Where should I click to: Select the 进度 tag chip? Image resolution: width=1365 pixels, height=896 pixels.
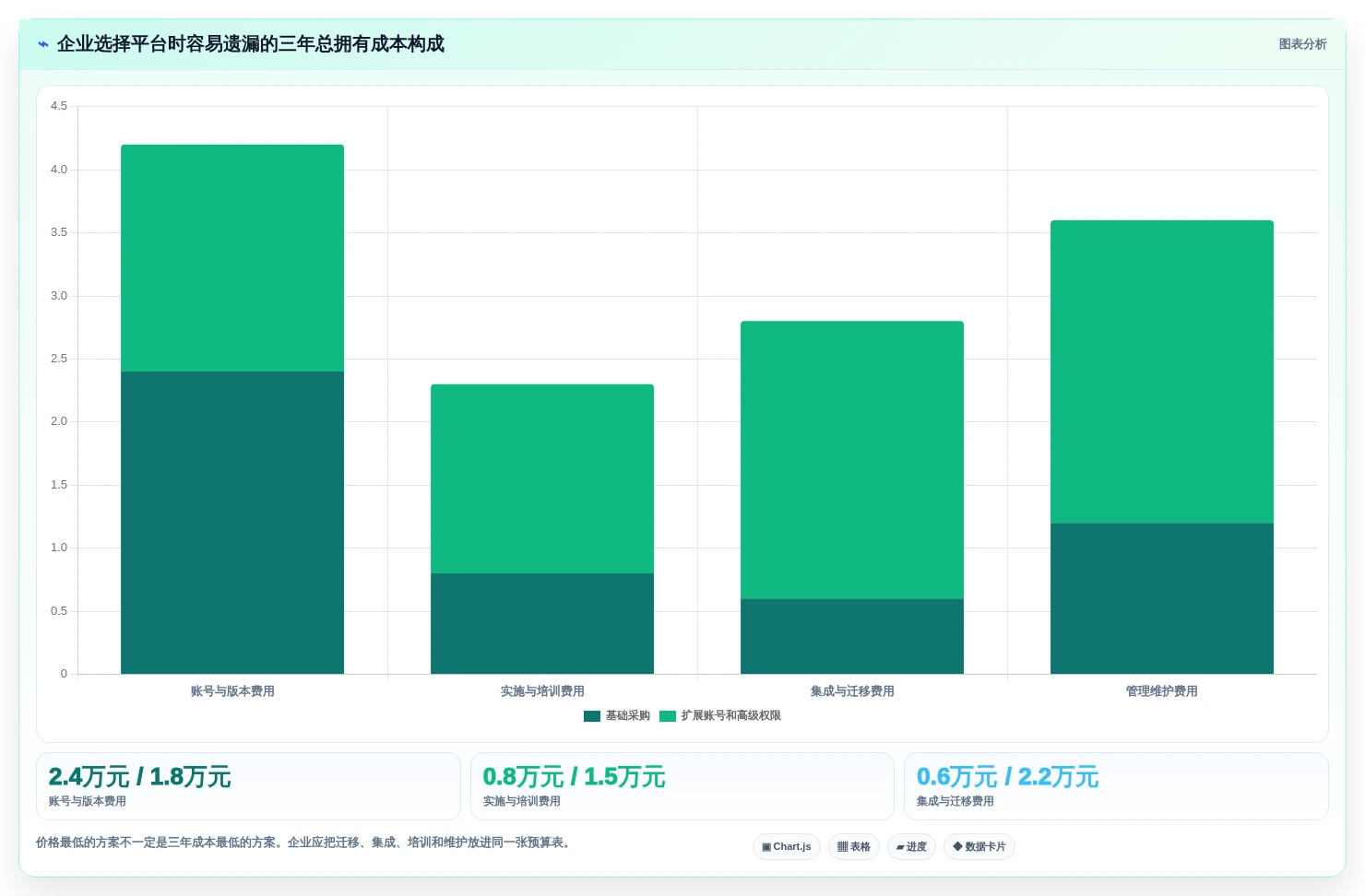pos(912,846)
